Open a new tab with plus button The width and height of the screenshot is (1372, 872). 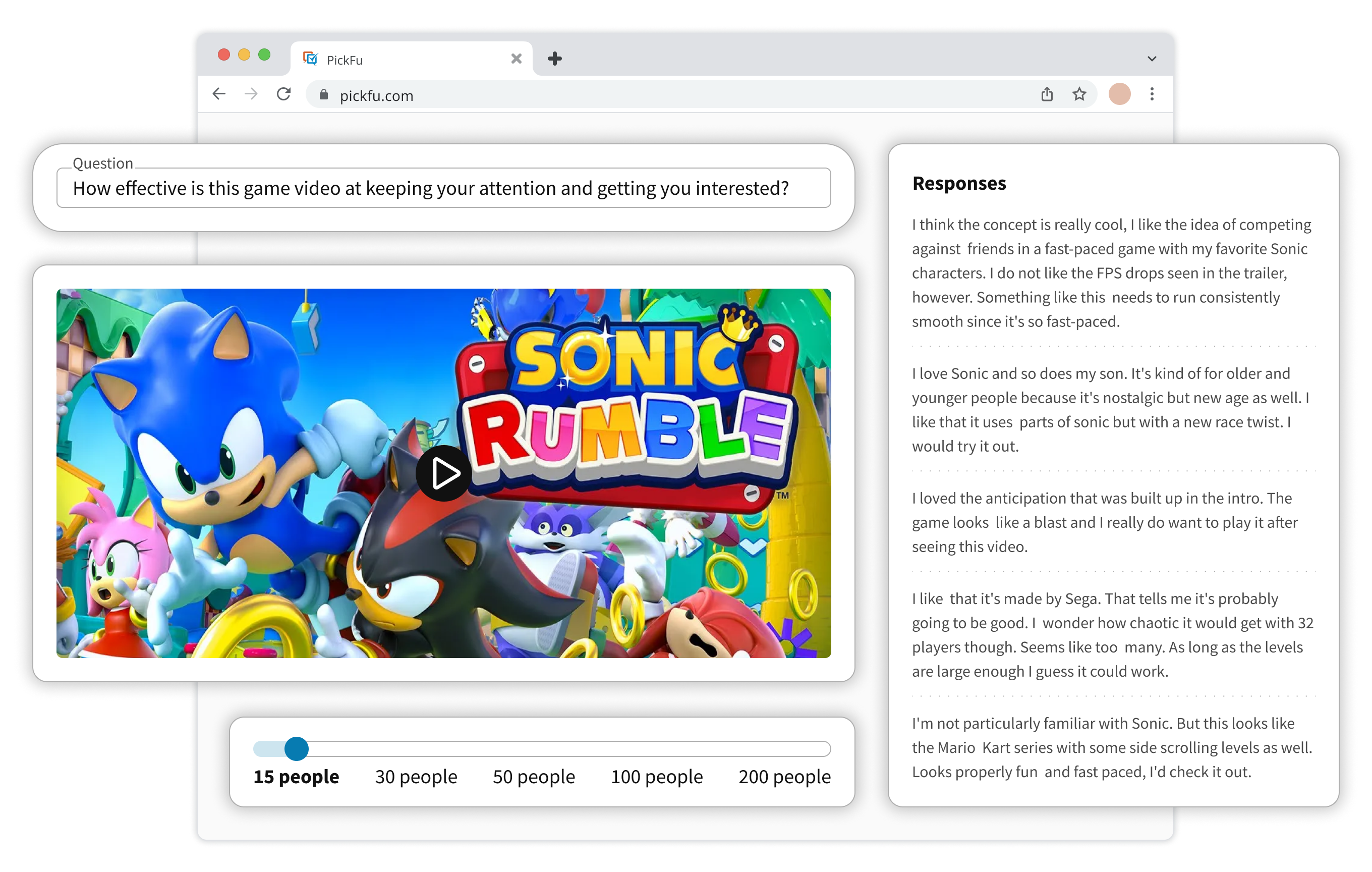(x=554, y=59)
